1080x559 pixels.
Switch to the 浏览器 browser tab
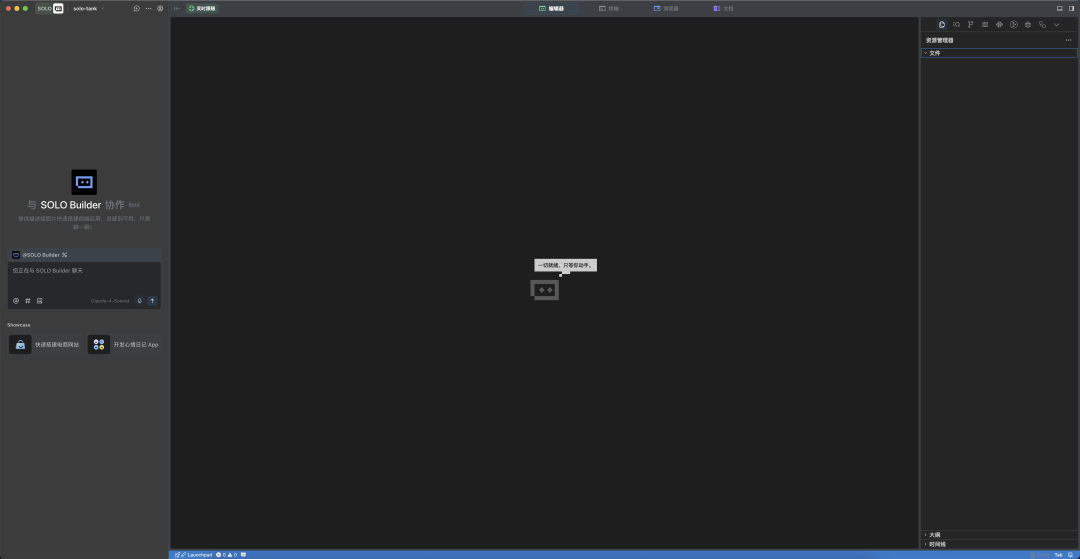coord(666,8)
